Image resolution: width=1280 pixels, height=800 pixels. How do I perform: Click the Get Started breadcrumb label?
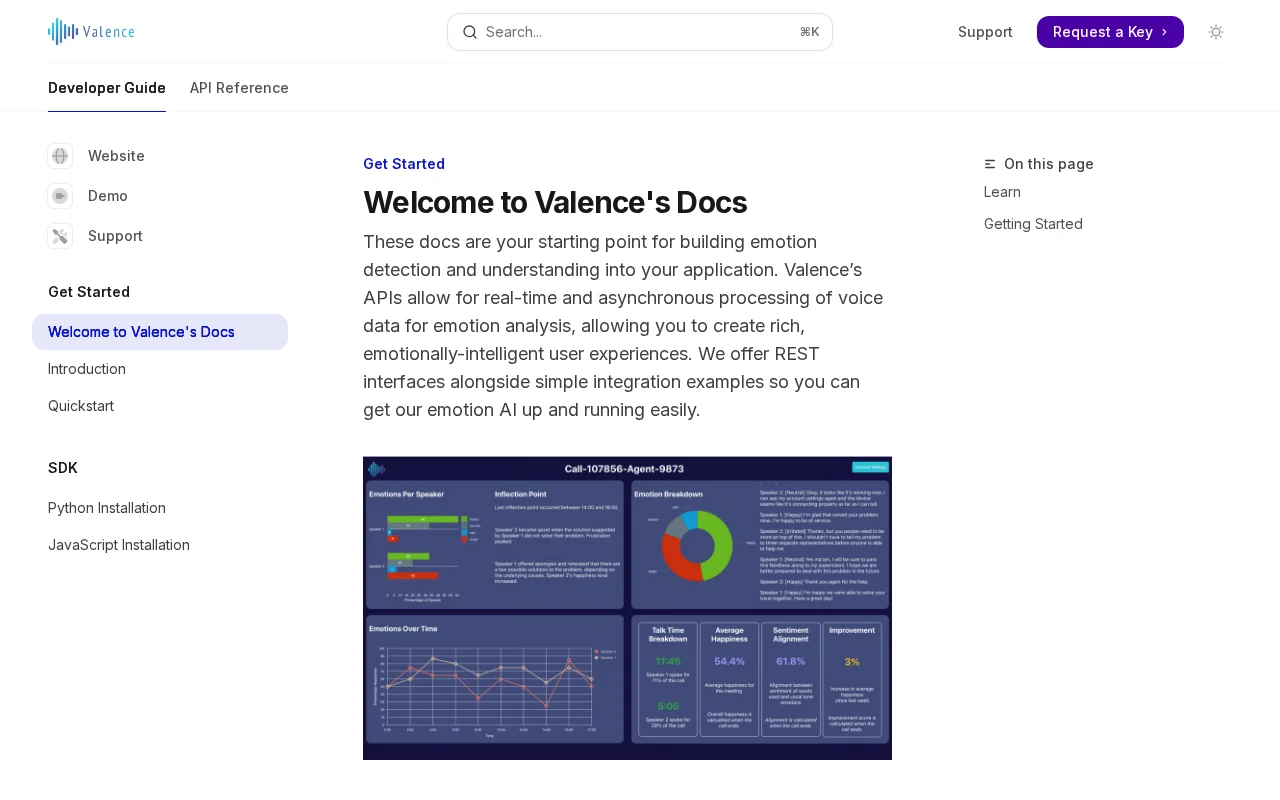(404, 164)
